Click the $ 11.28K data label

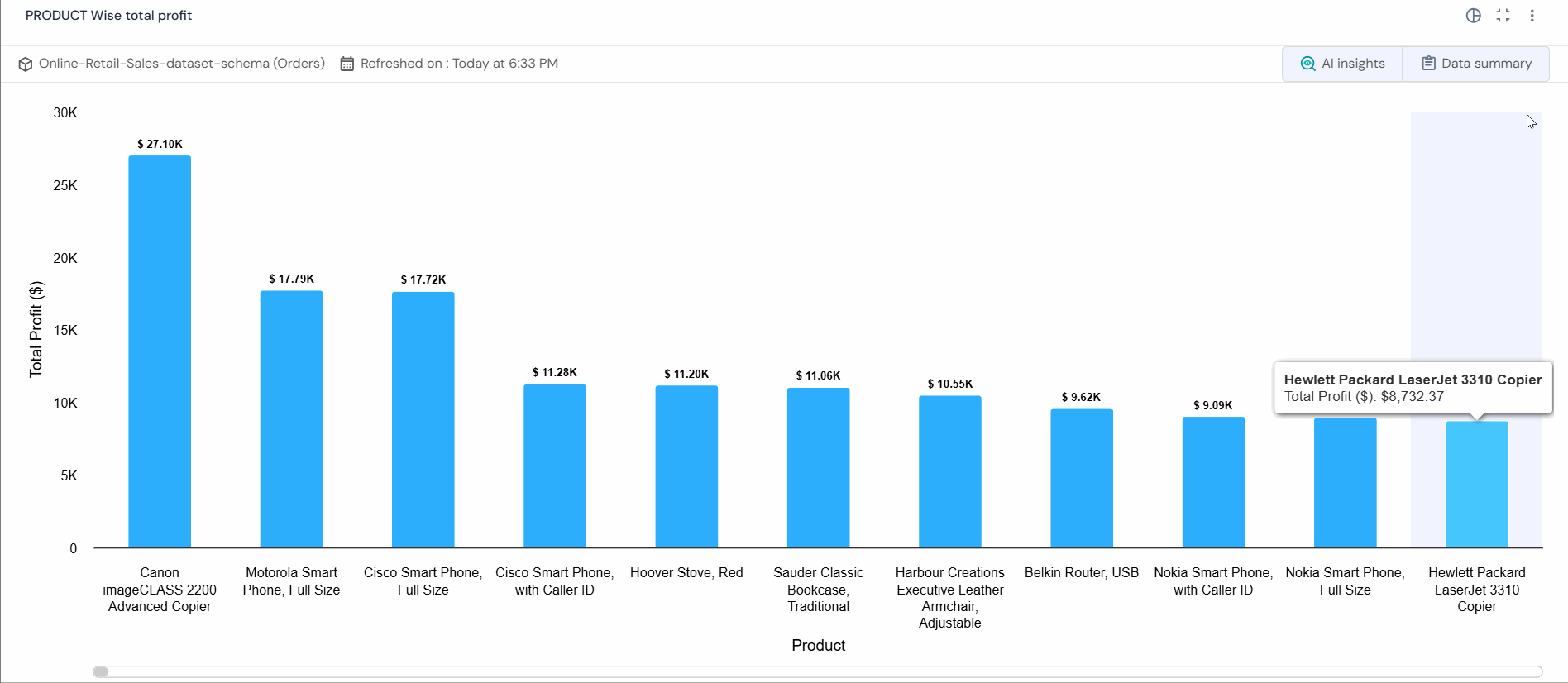click(555, 373)
